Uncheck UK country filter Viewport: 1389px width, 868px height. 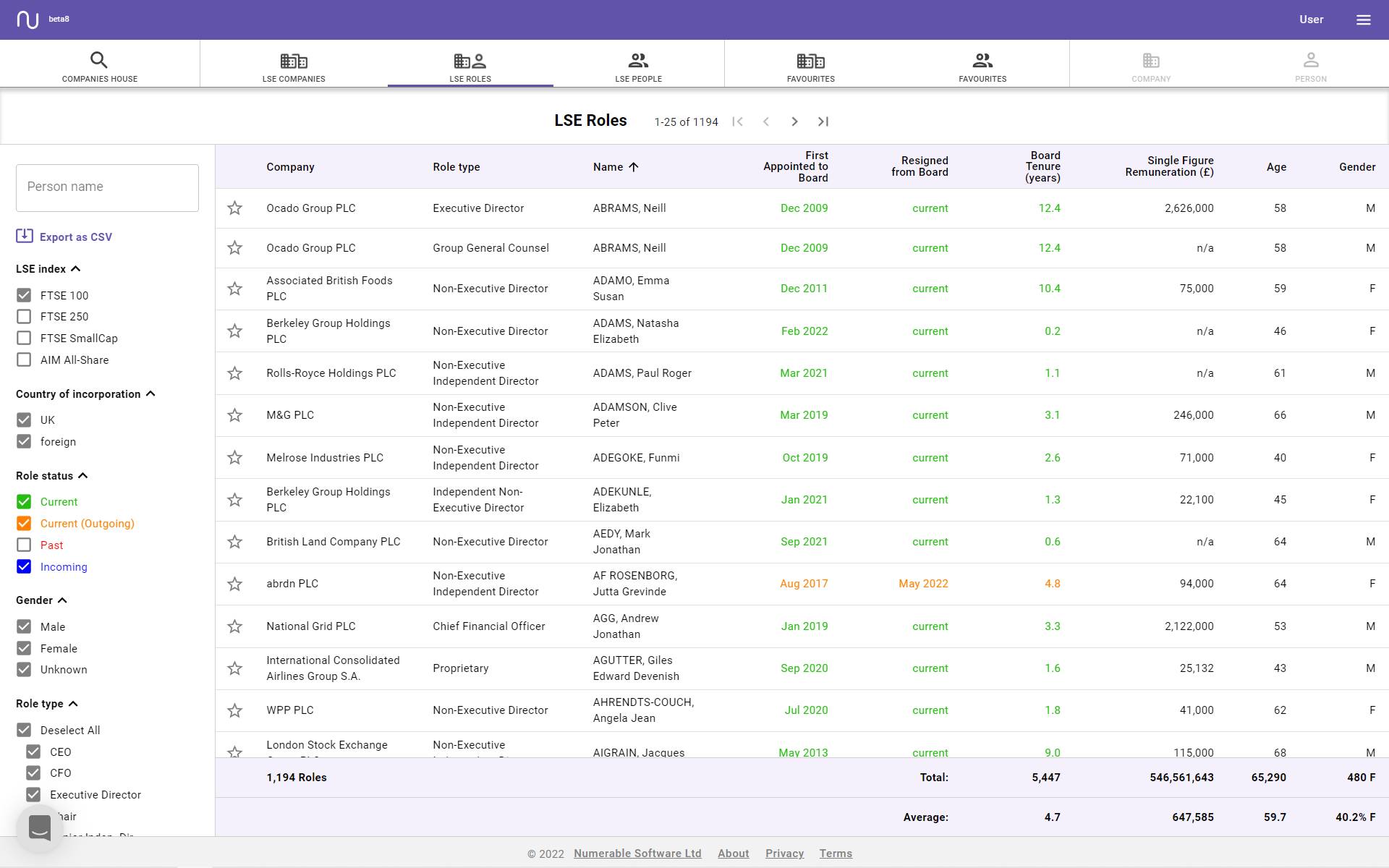point(24,420)
